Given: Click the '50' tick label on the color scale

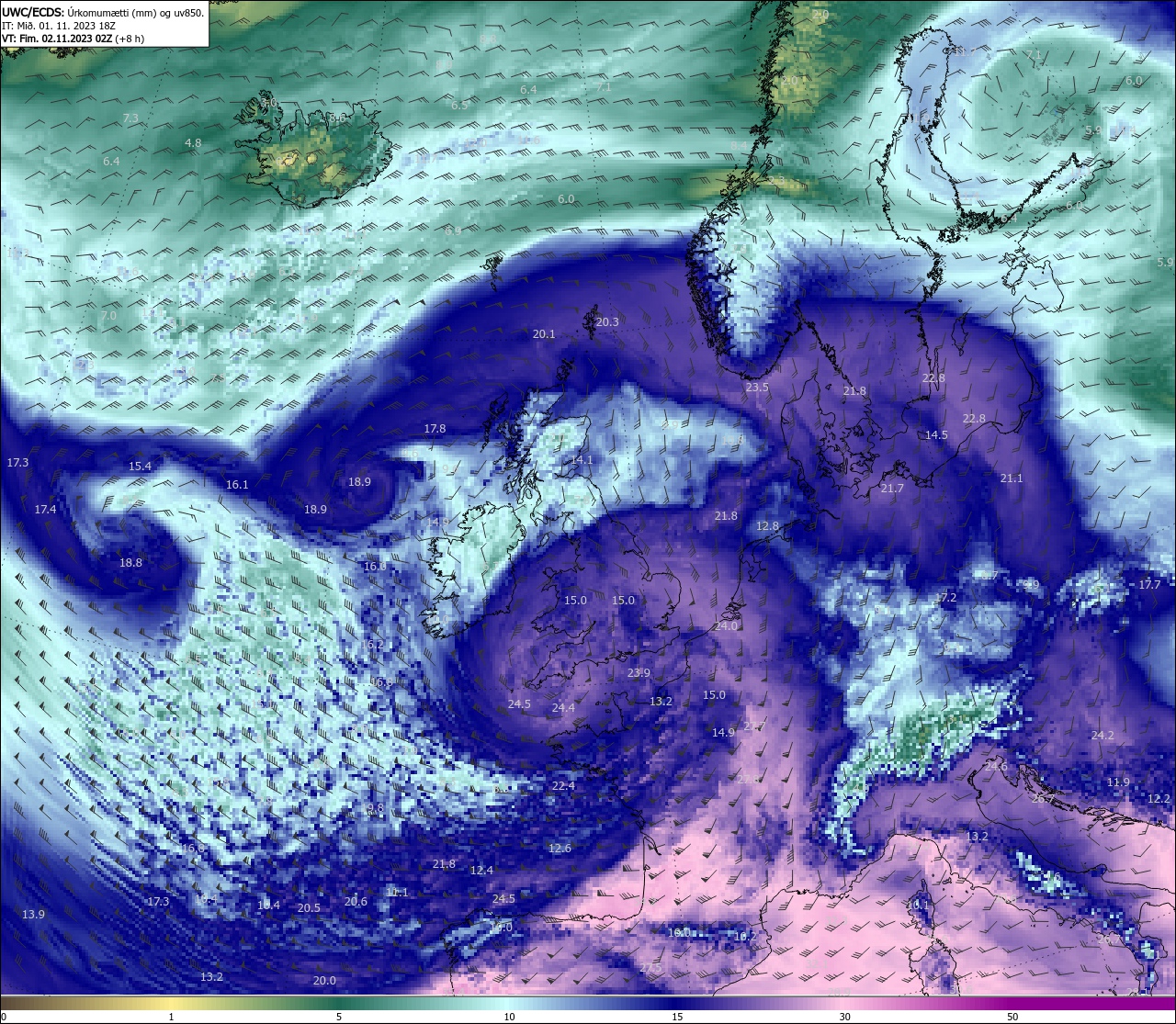Looking at the screenshot, I should (x=1012, y=1017).
